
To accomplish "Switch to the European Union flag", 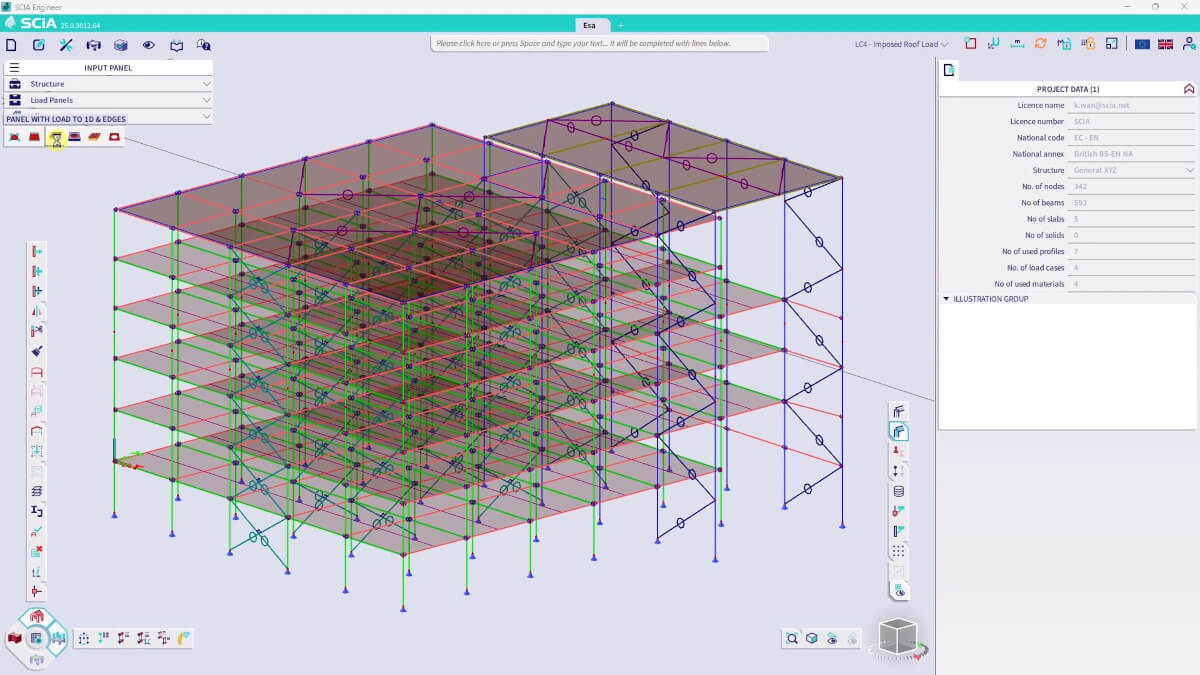I will (1142, 44).
